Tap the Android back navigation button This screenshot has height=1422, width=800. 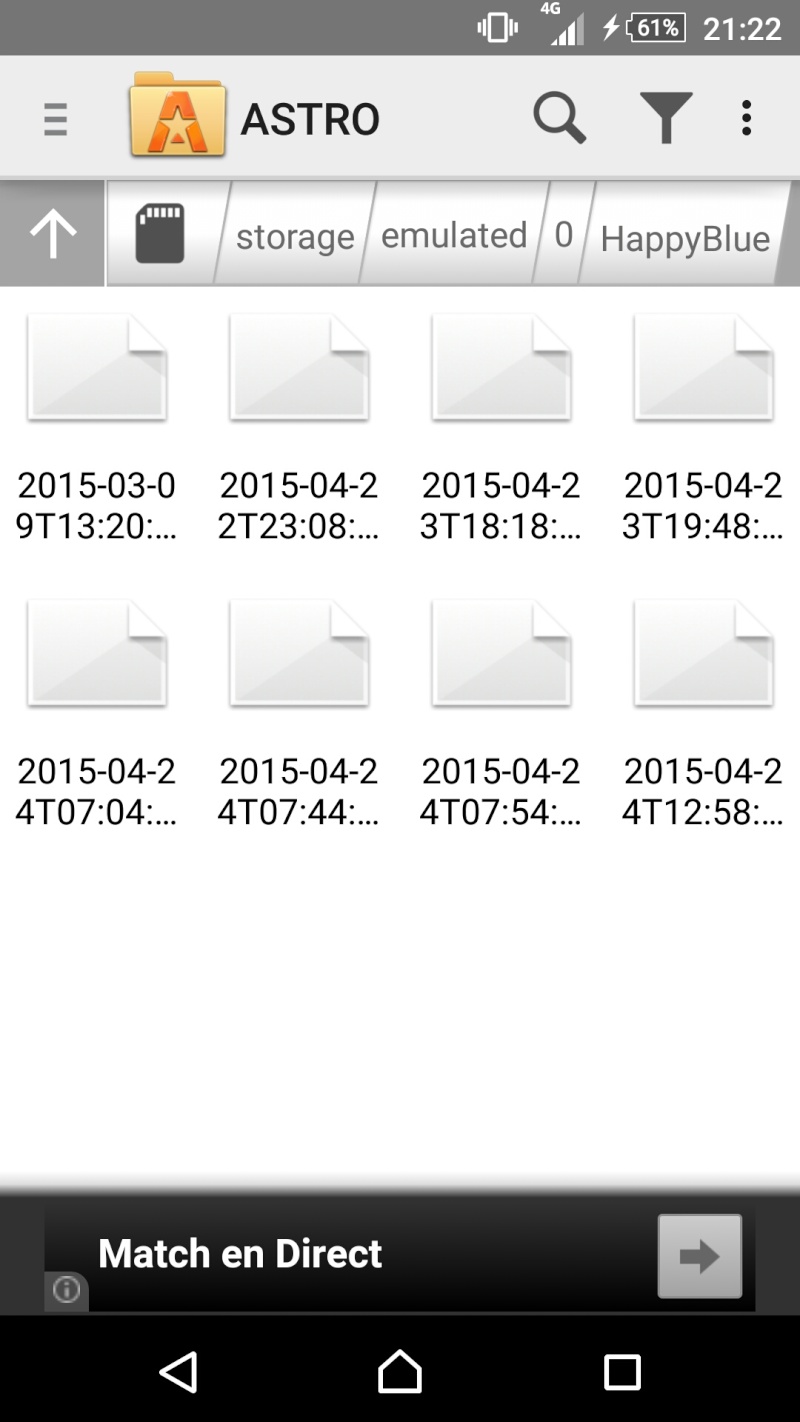[x=179, y=1372]
